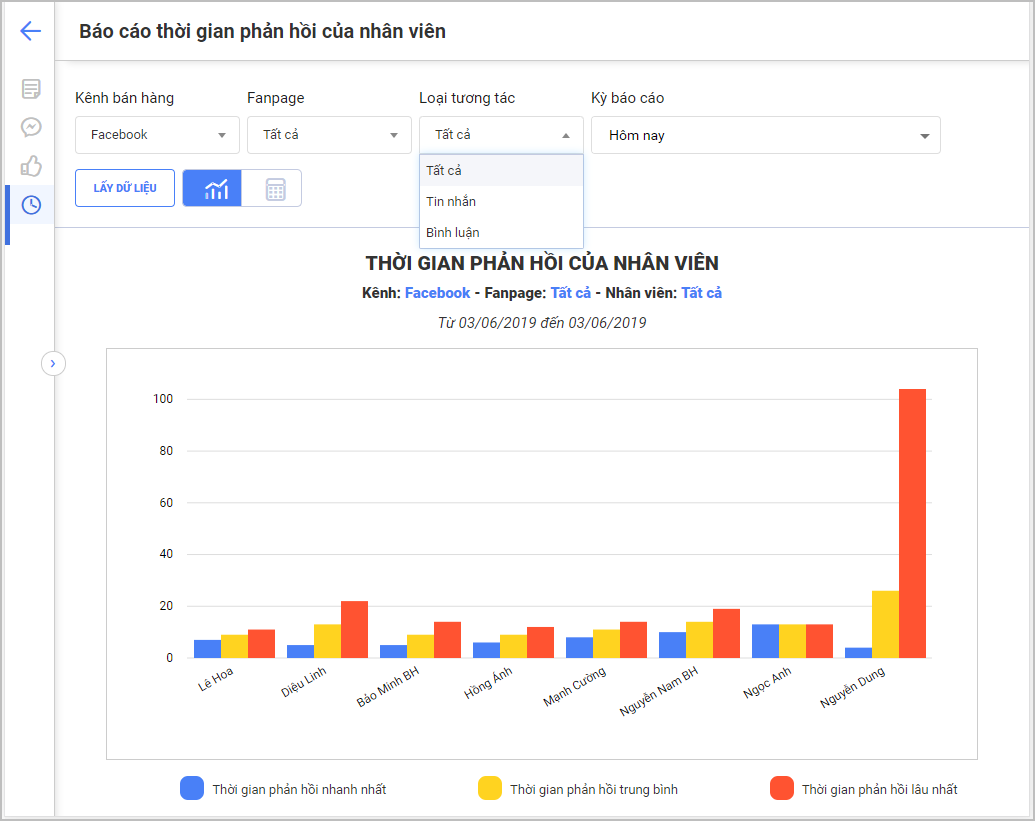Select the clock response-time sidebar icon
Screen dimensions: 1035x821
click(x=31, y=205)
